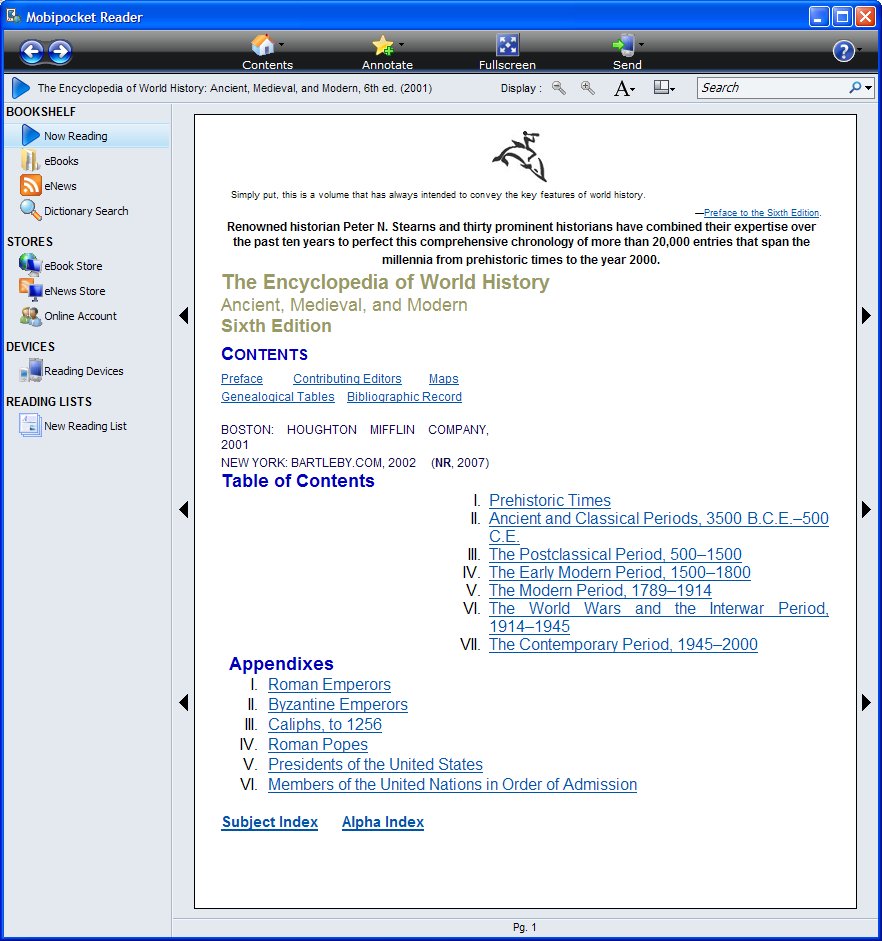
Task: Visit the eBook Store
Action: (x=61, y=265)
